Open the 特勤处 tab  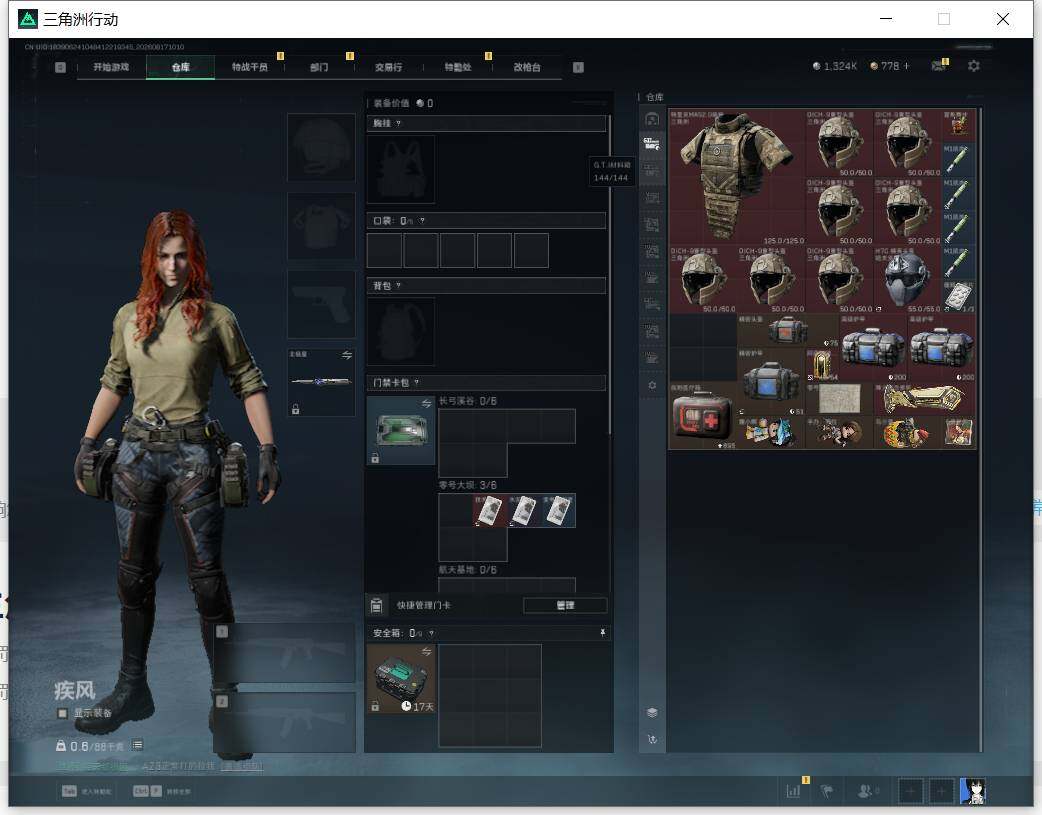coord(458,67)
